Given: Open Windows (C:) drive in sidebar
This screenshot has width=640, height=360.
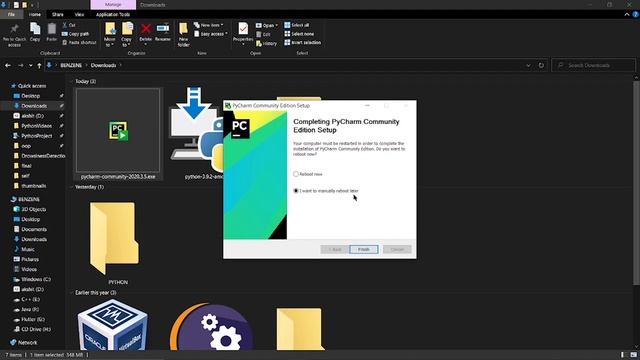Looking at the screenshot, I should tap(36, 279).
